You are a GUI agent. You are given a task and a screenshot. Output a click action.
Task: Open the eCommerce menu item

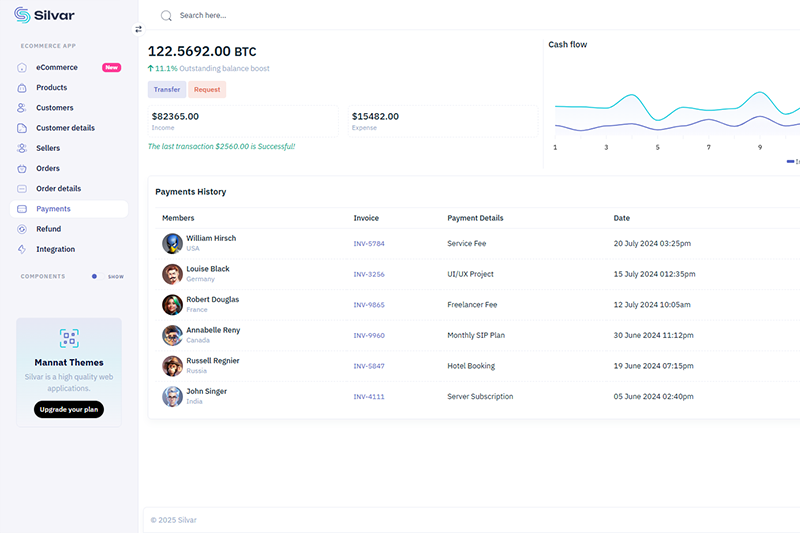(57, 68)
